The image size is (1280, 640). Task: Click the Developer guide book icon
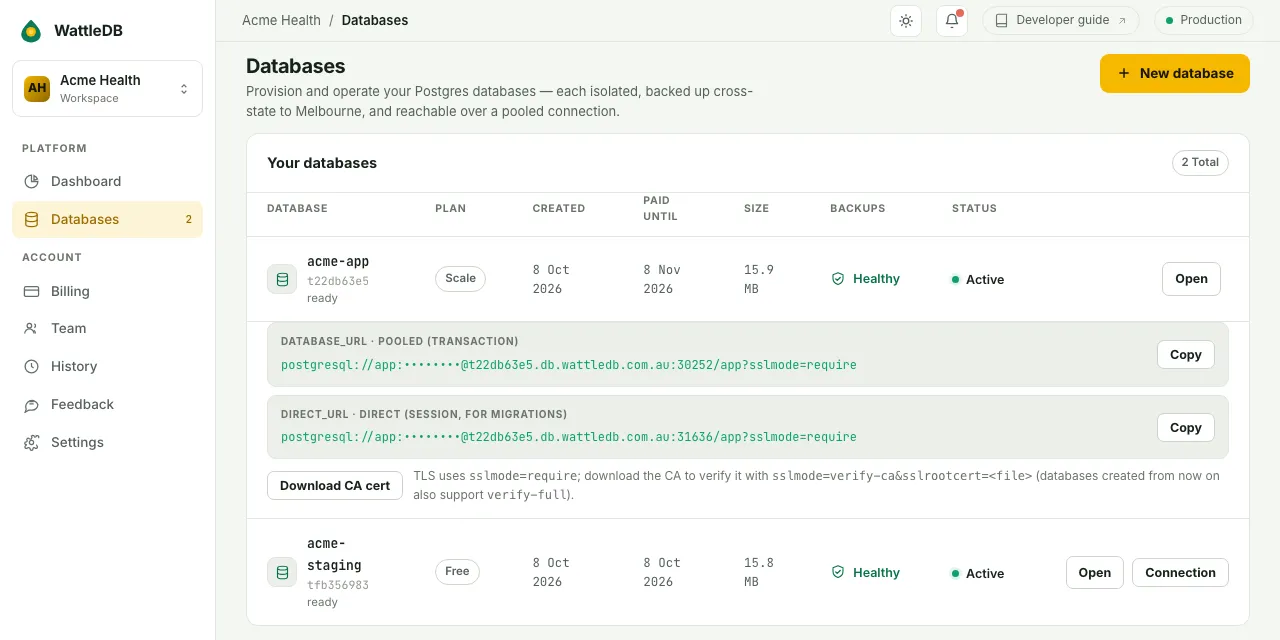pos(1001,20)
